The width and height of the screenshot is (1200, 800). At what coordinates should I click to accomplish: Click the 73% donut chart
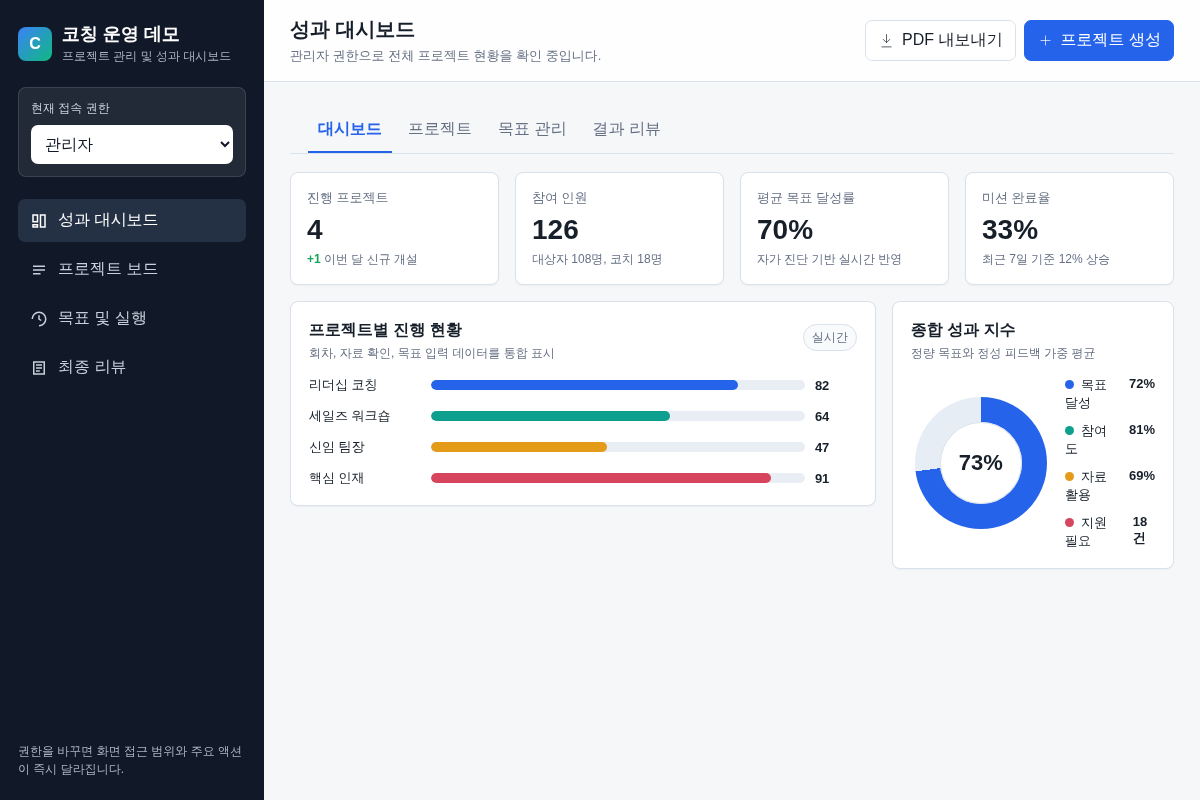(981, 463)
